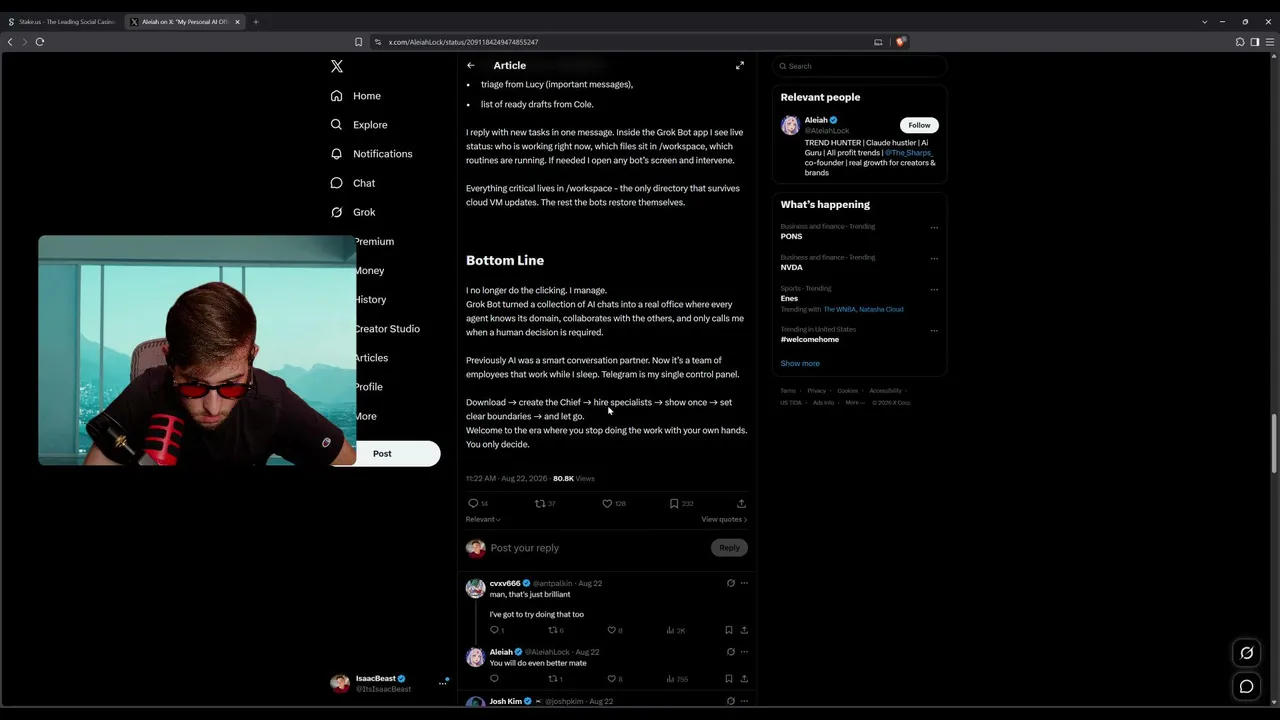Viewport: 1280px width, 720px height.
Task: Click the reply icon on the article
Action: [x=473, y=504]
